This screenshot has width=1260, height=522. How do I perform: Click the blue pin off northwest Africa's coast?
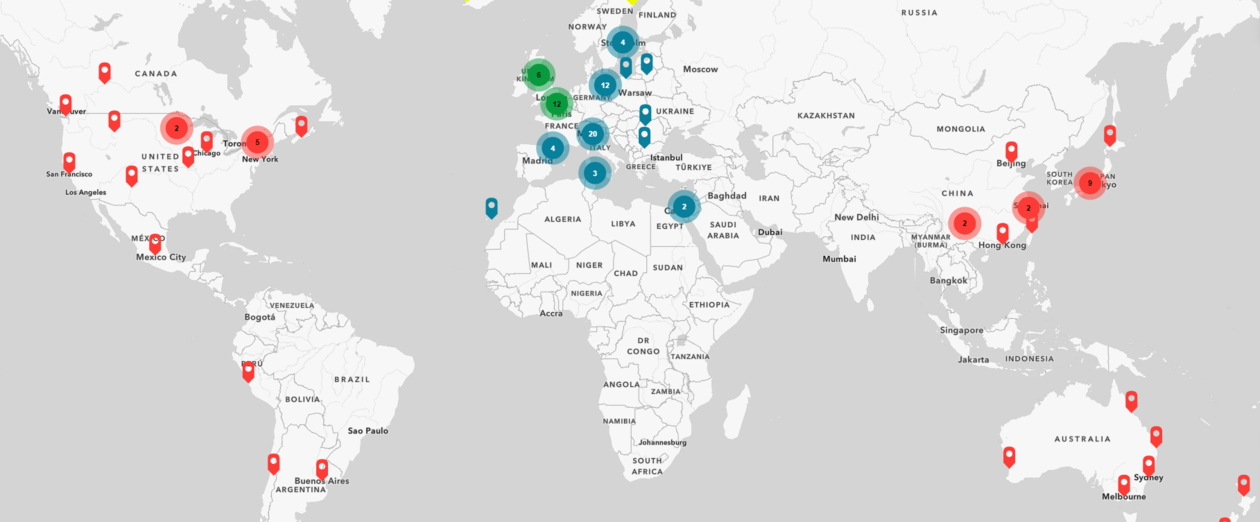pyautogui.click(x=491, y=207)
